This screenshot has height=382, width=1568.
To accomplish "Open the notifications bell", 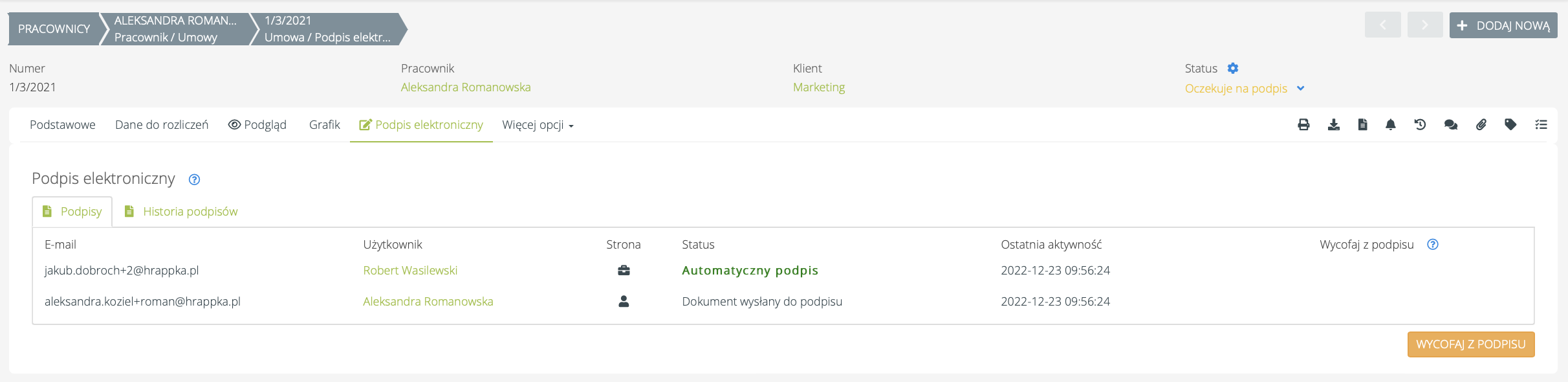I will 1390,125.
